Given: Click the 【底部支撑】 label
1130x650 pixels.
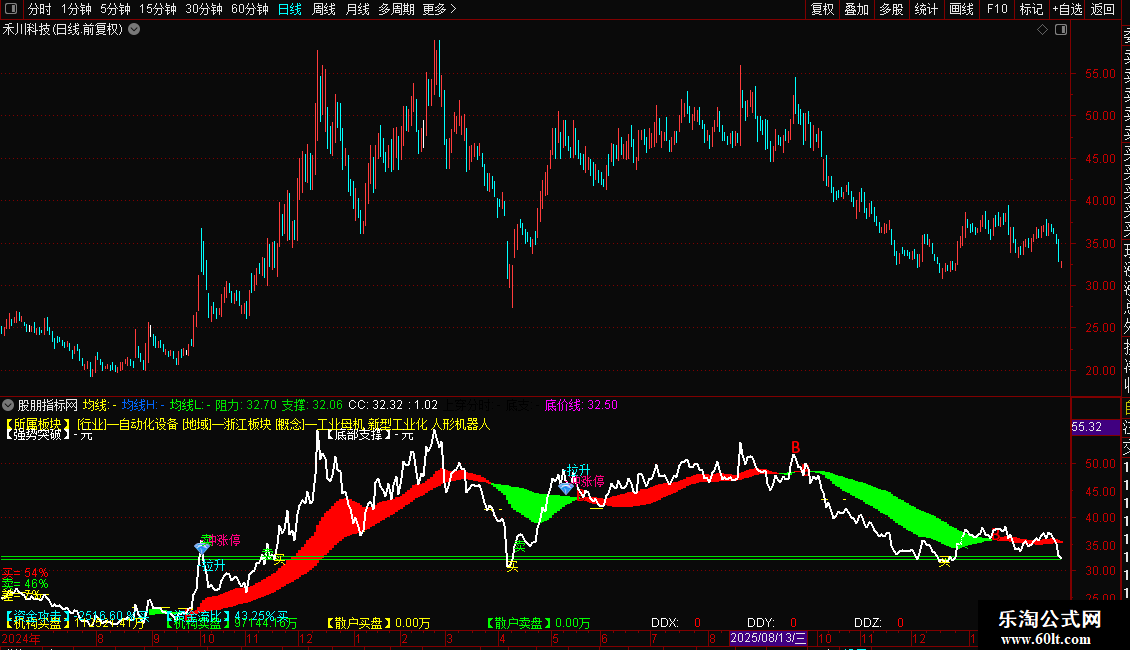Looking at the screenshot, I should [x=359, y=435].
